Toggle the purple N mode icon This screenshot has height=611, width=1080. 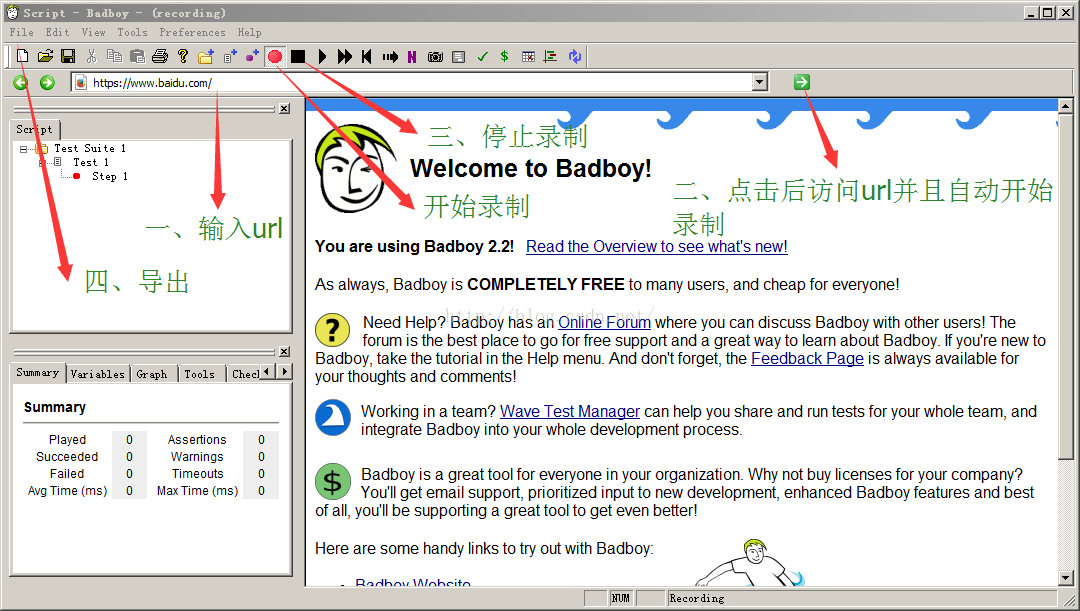[x=412, y=56]
